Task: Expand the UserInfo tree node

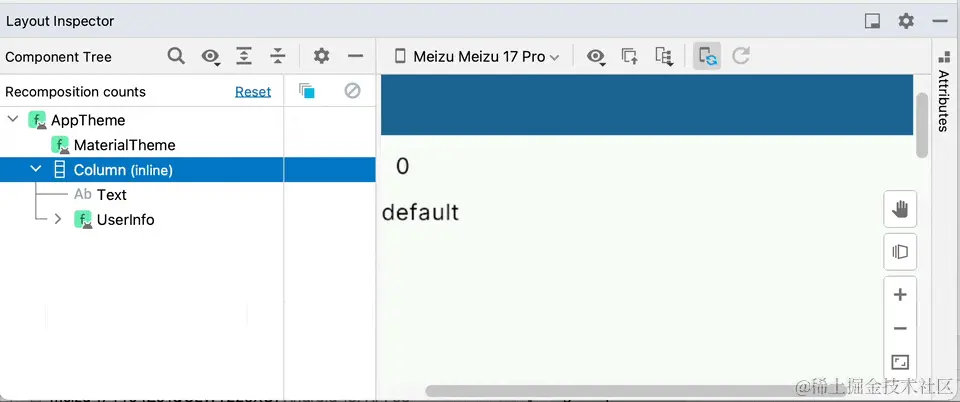Action: tap(58, 219)
